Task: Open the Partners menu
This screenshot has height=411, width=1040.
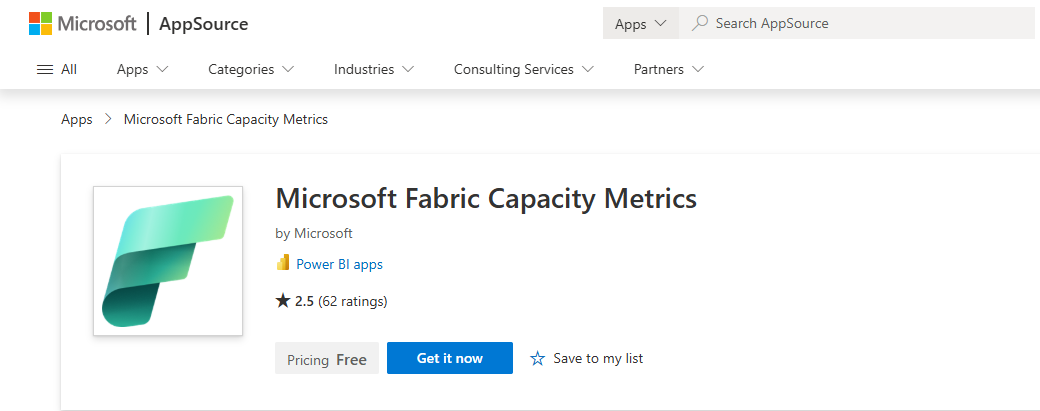Action: (668, 70)
